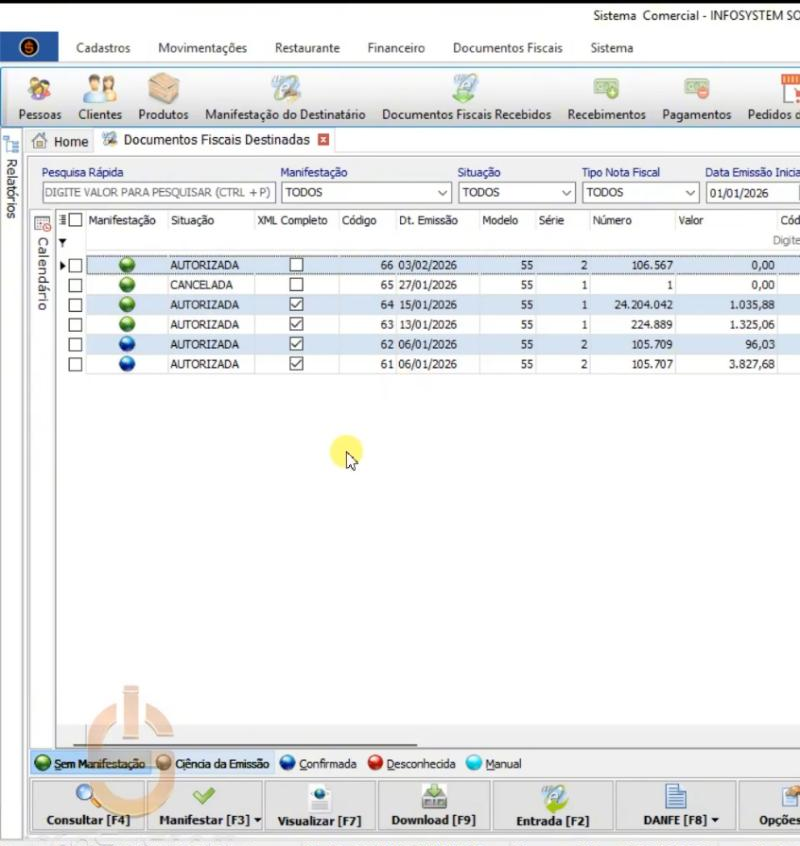Viewport: 800px width, 846px height.
Task: Focus the Pesquisa Rápida search field
Action: click(x=159, y=193)
